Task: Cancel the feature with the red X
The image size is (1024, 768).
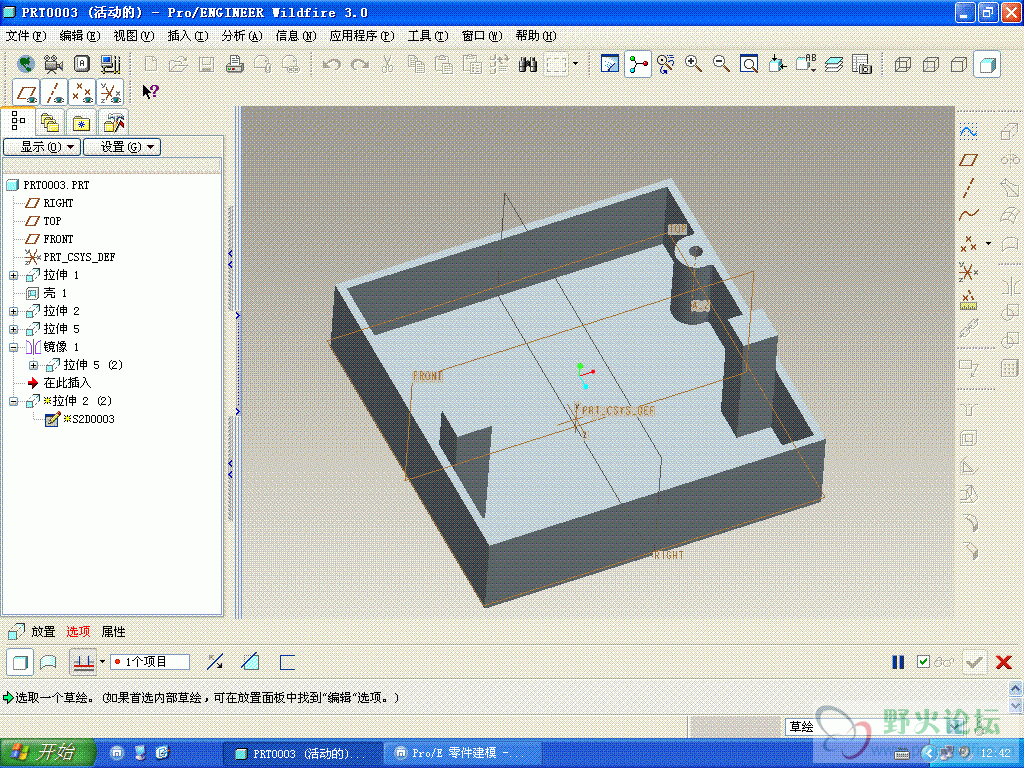Action: (1004, 662)
